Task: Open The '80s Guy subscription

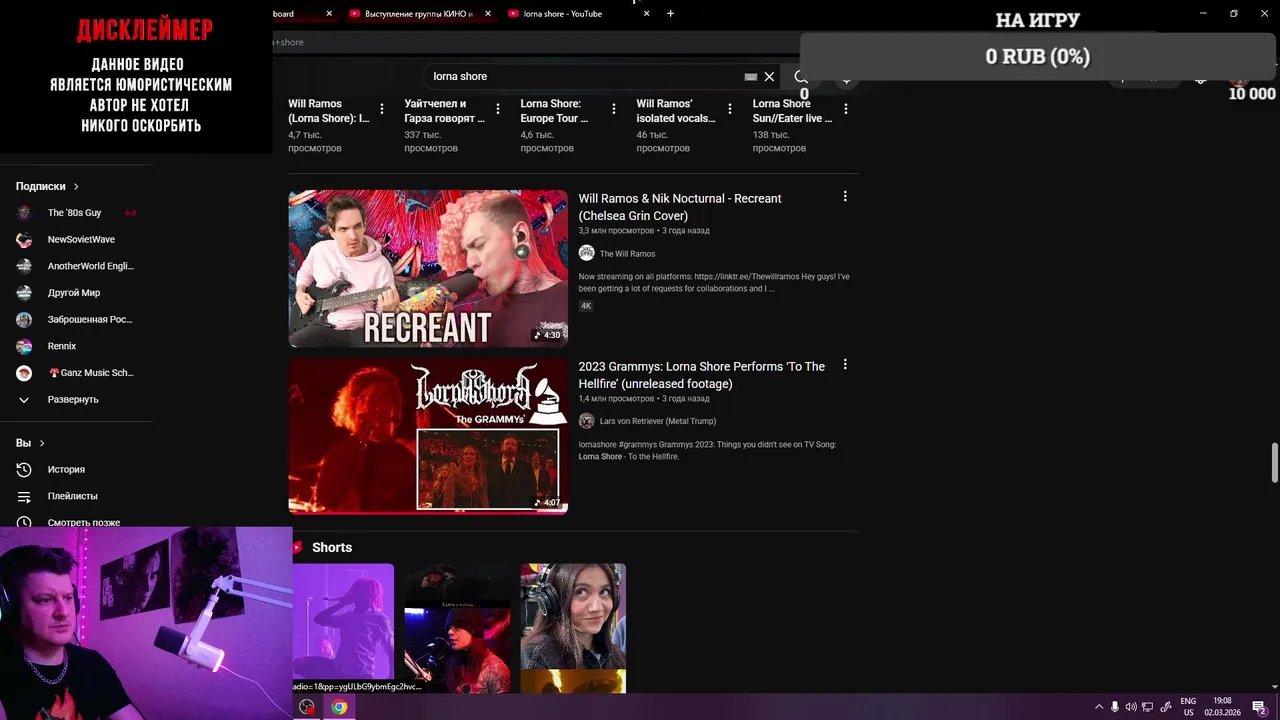Action: pyautogui.click(x=76, y=213)
